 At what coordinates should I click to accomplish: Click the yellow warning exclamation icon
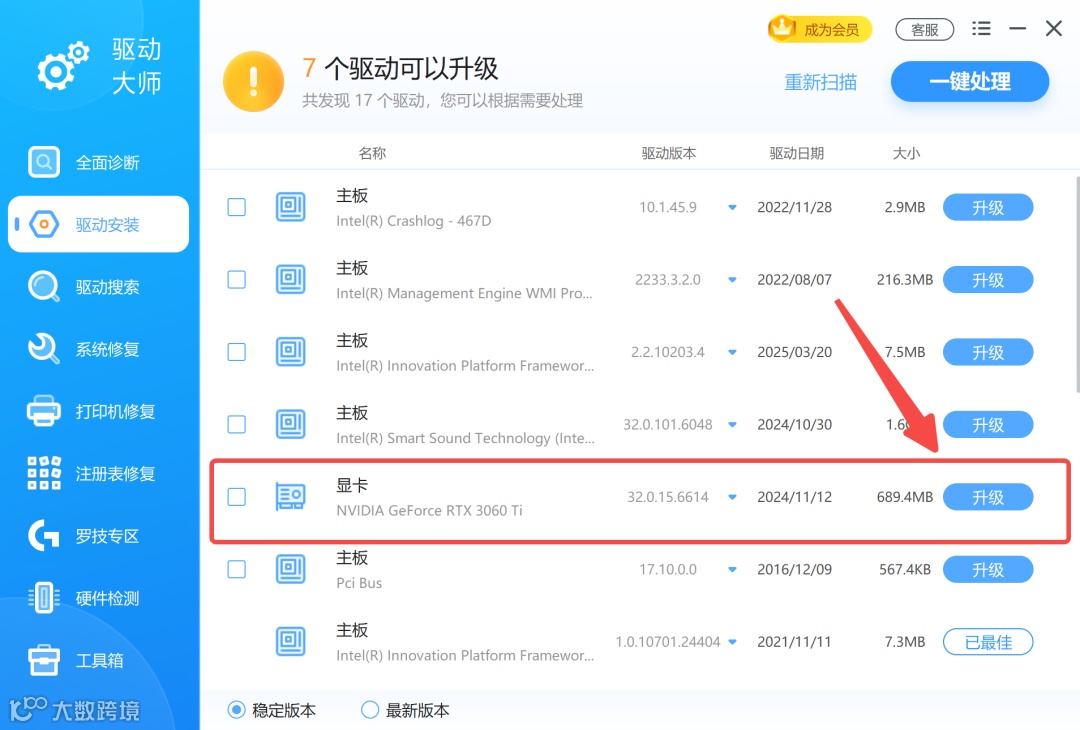click(253, 81)
